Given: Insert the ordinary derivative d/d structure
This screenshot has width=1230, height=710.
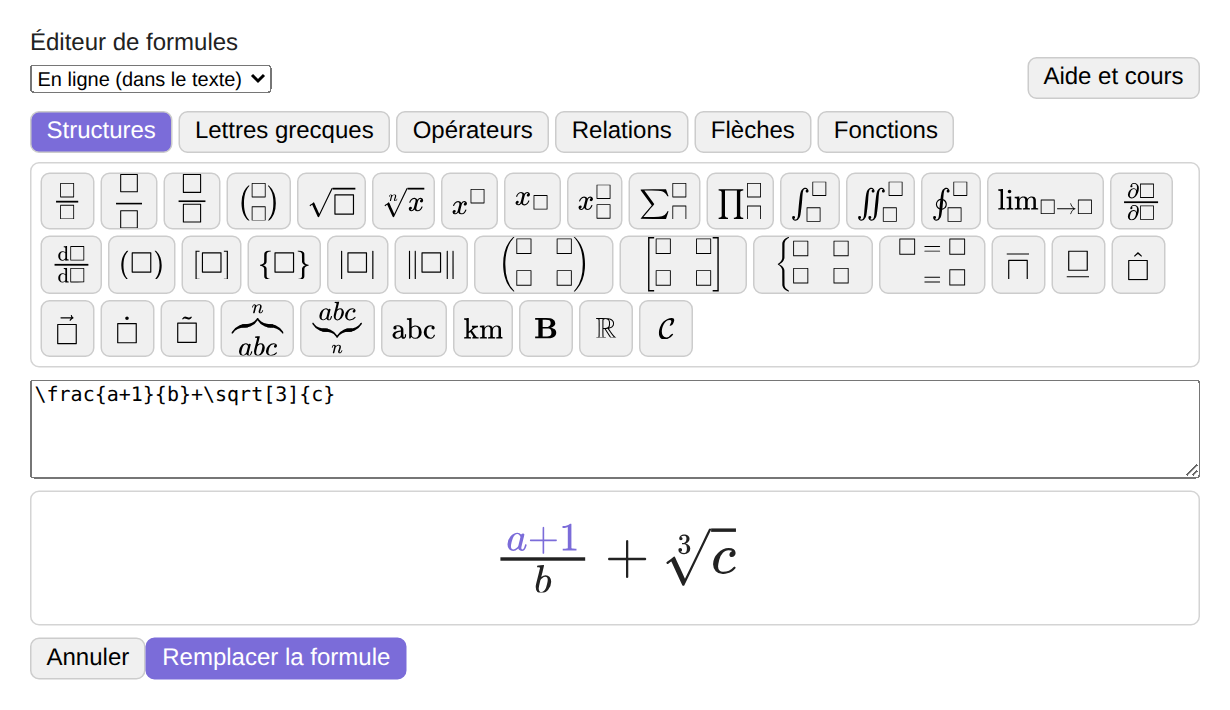Looking at the screenshot, I should (x=71, y=265).
